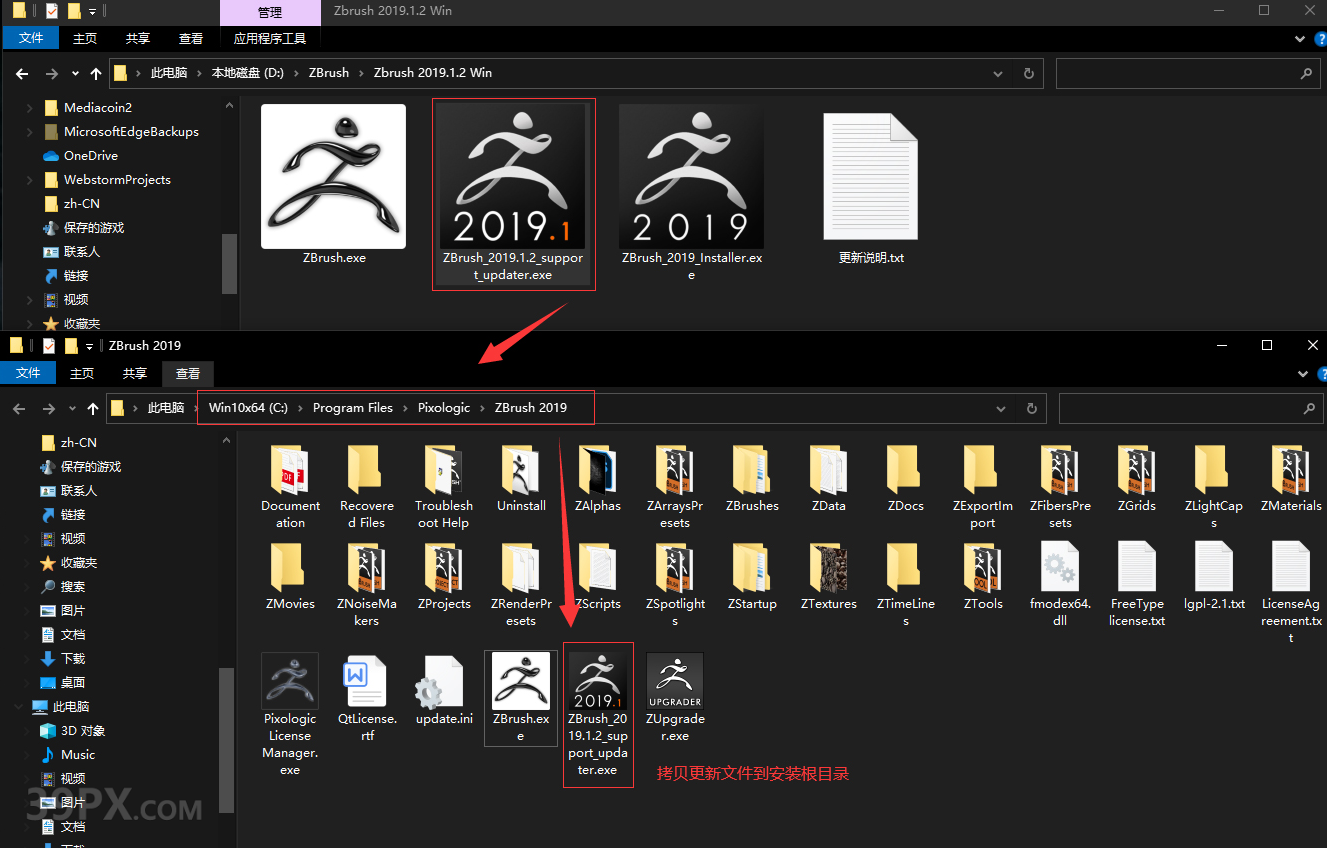Click Program Files in the breadcrumb path

coord(353,408)
